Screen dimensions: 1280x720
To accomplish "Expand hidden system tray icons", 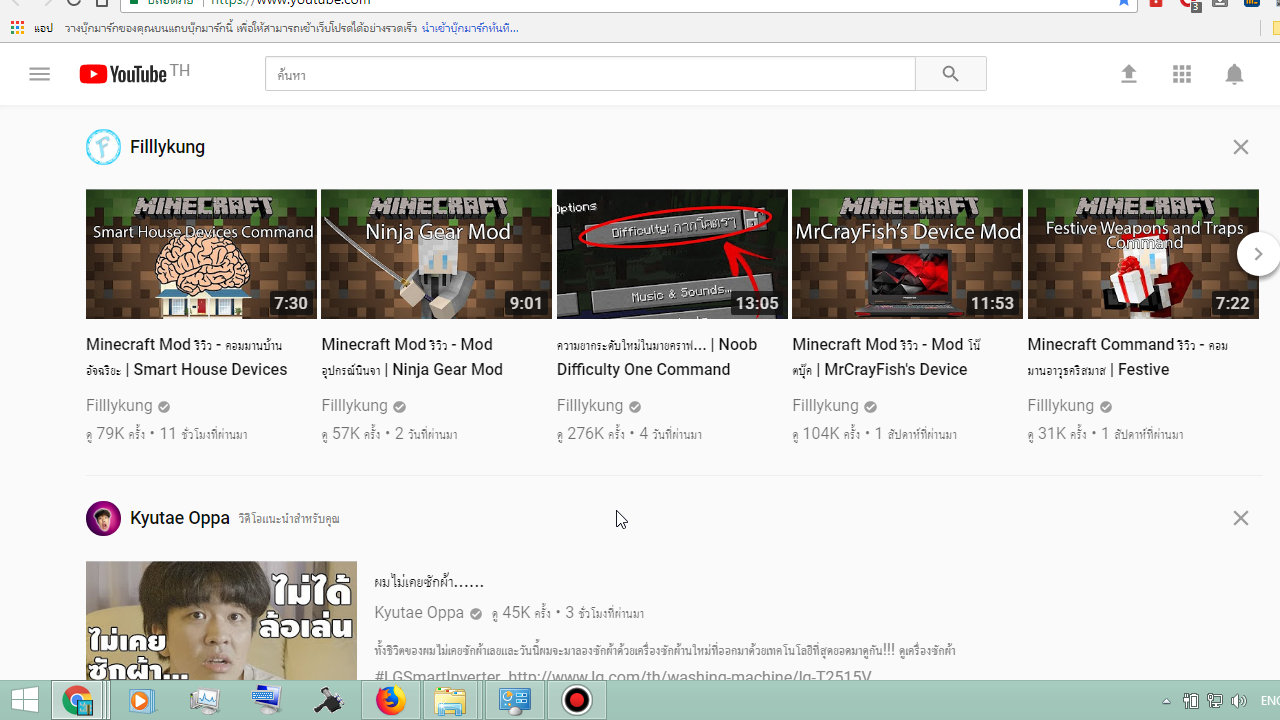I will pyautogui.click(x=1166, y=701).
